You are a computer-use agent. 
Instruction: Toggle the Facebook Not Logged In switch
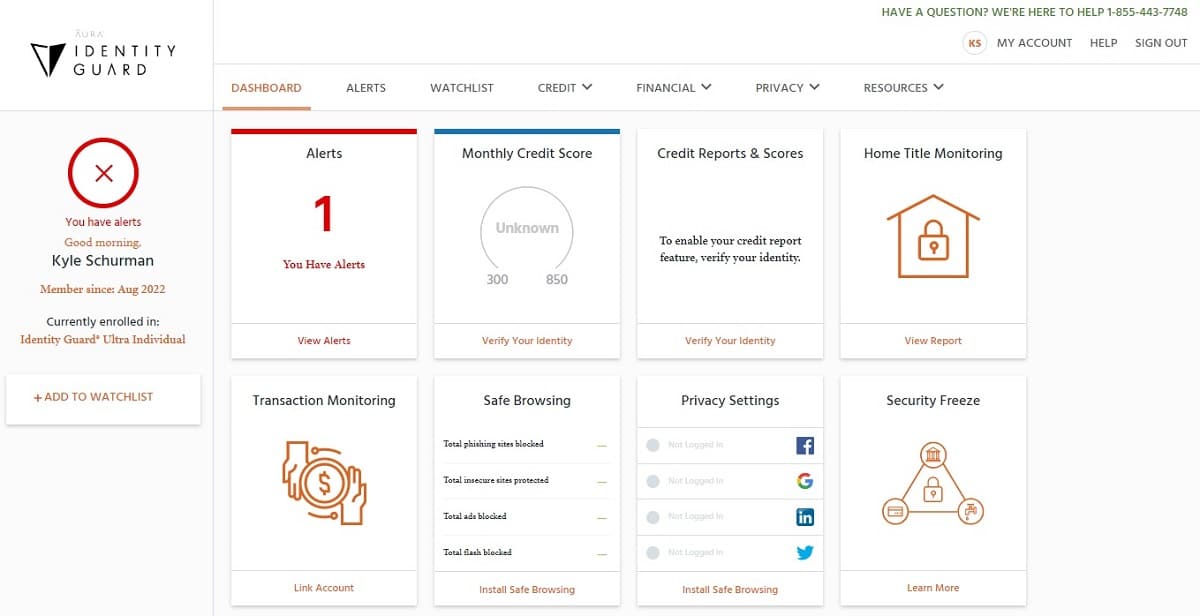point(653,445)
